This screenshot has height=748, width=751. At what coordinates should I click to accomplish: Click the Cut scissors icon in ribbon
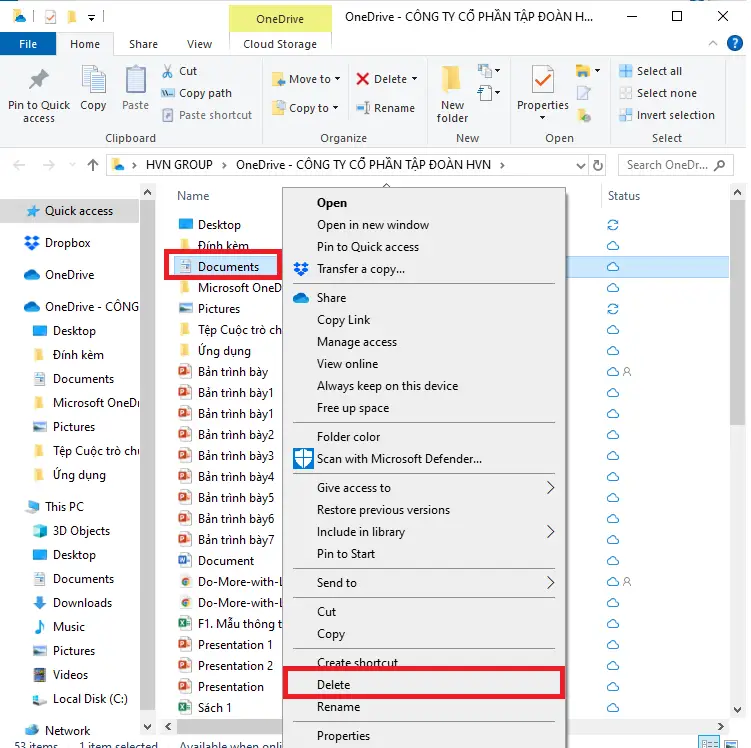[168, 71]
